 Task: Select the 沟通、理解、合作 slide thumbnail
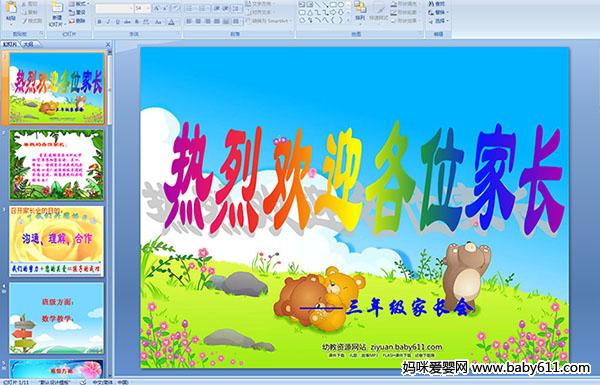[57, 241]
